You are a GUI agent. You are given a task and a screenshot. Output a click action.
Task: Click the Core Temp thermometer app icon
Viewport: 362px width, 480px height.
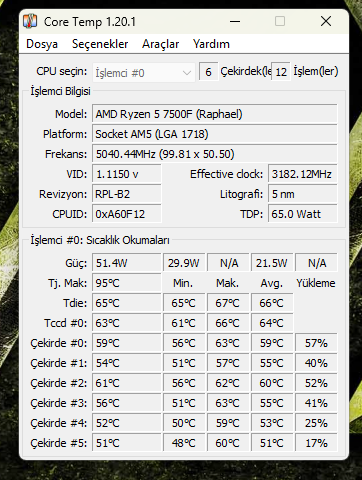[30, 21]
